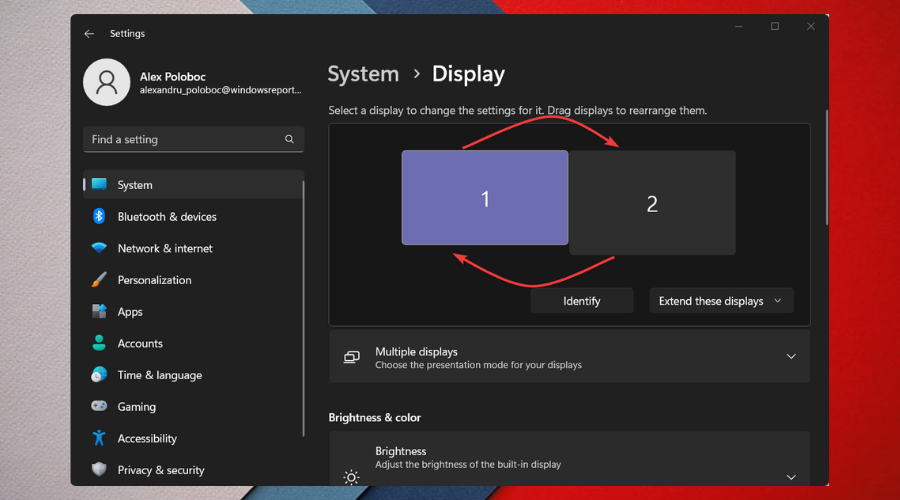Expand the Brightness section chevron
900x500 pixels.
(x=791, y=477)
